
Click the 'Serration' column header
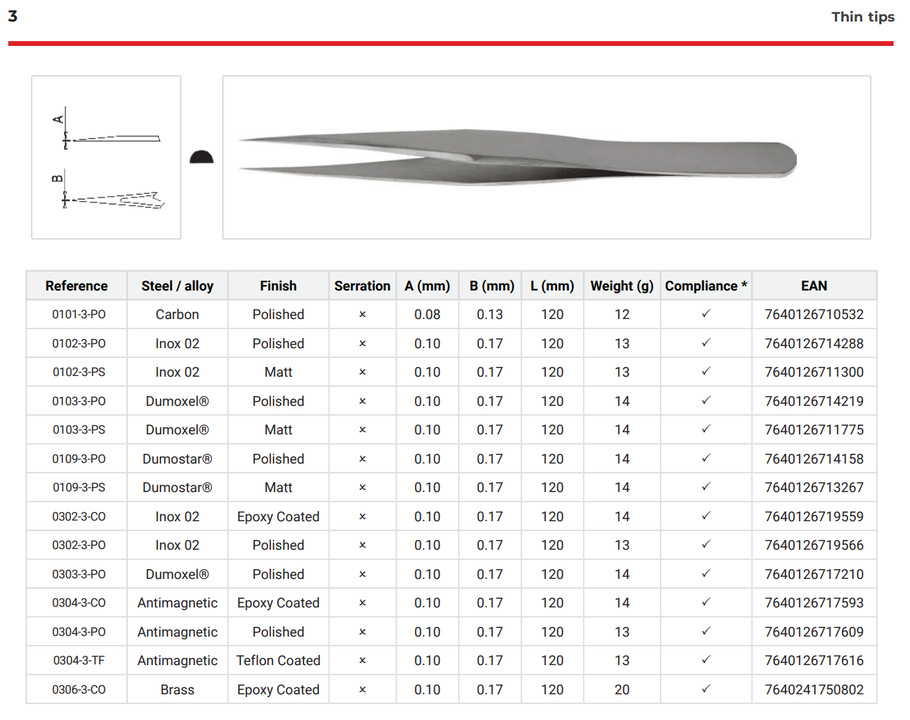point(363,286)
